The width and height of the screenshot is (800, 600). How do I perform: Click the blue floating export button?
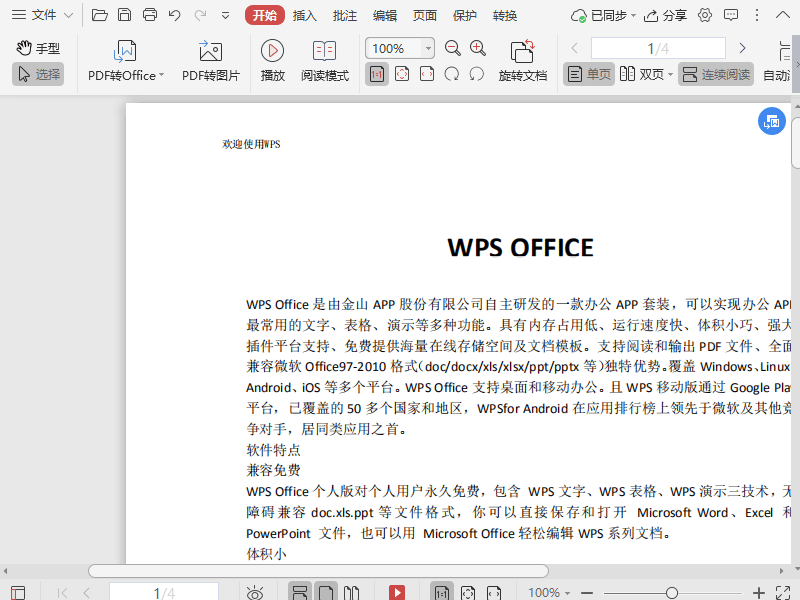[x=771, y=121]
